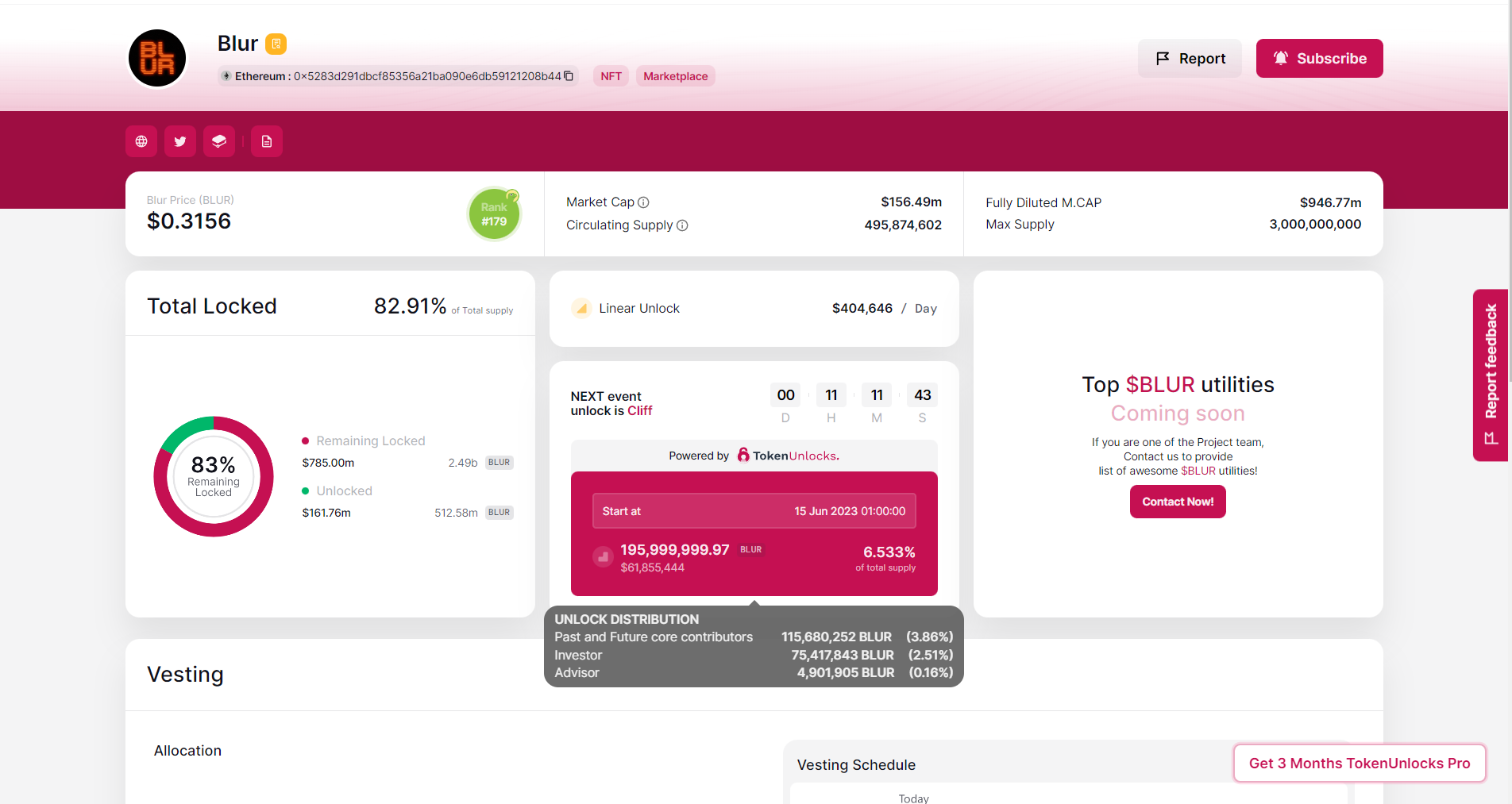
Task: Open the Report feedback side tab
Action: click(1491, 375)
